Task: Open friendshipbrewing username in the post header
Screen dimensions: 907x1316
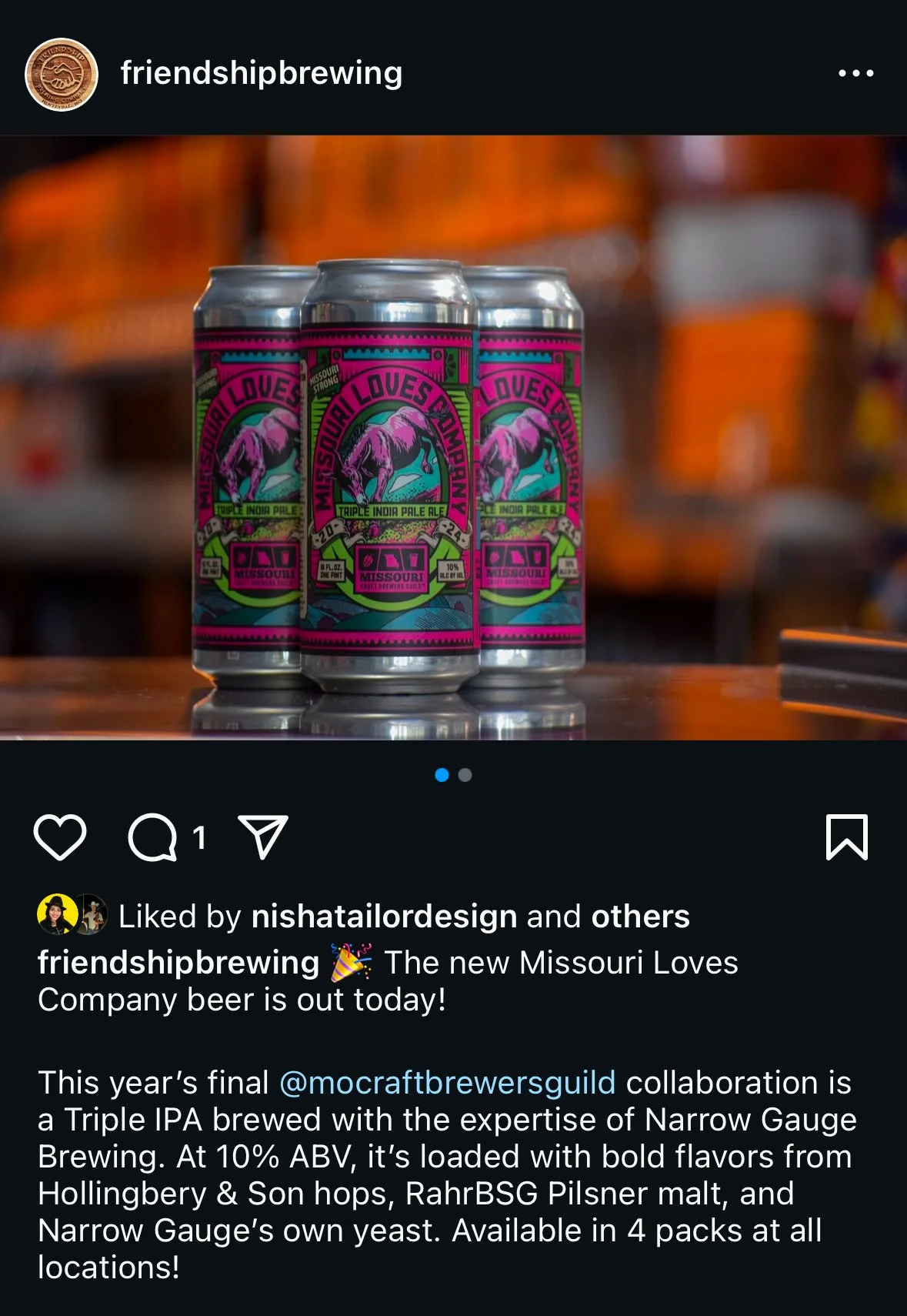Action: click(x=262, y=73)
